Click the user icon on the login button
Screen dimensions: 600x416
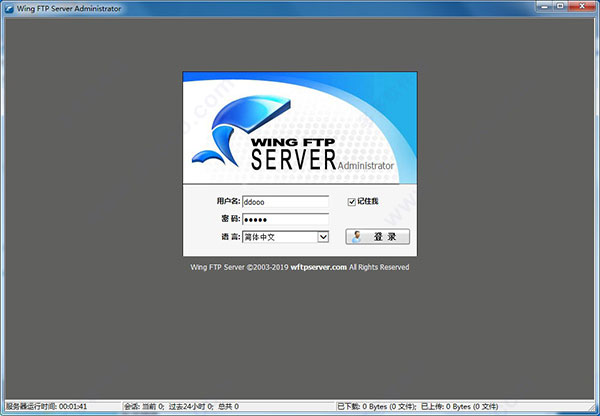[356, 237]
